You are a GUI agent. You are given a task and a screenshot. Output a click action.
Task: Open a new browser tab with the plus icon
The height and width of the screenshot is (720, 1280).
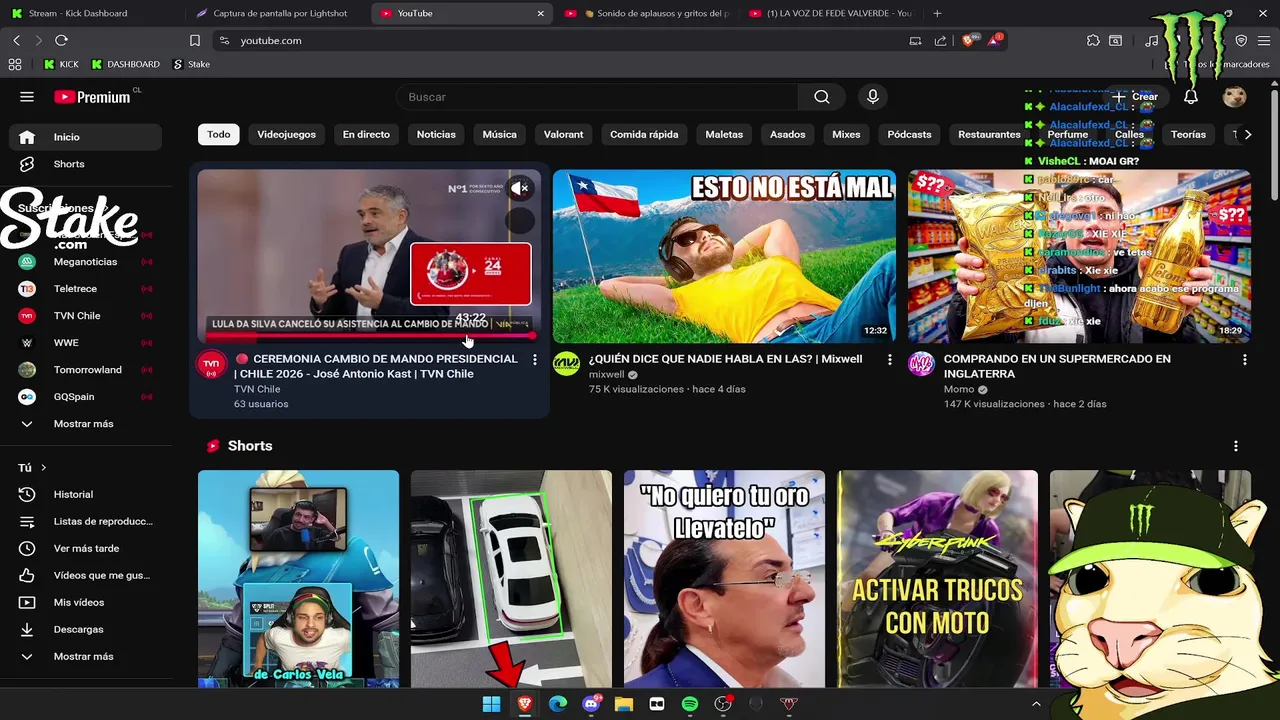pos(937,13)
